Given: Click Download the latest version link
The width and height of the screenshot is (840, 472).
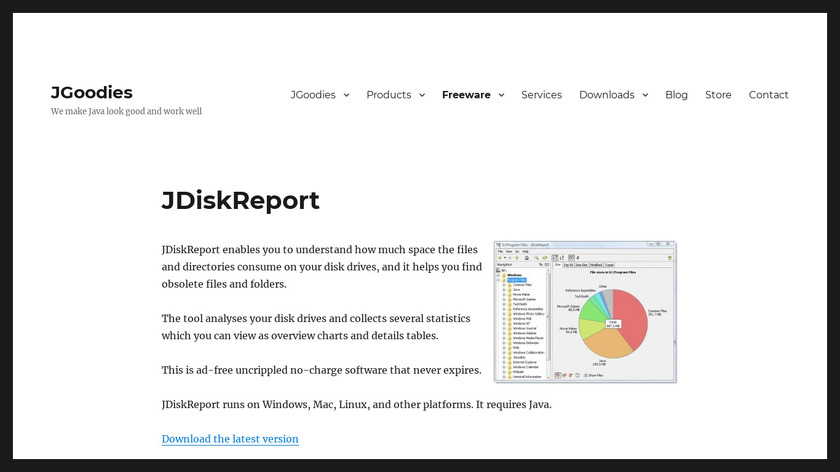Looking at the screenshot, I should click(x=230, y=439).
